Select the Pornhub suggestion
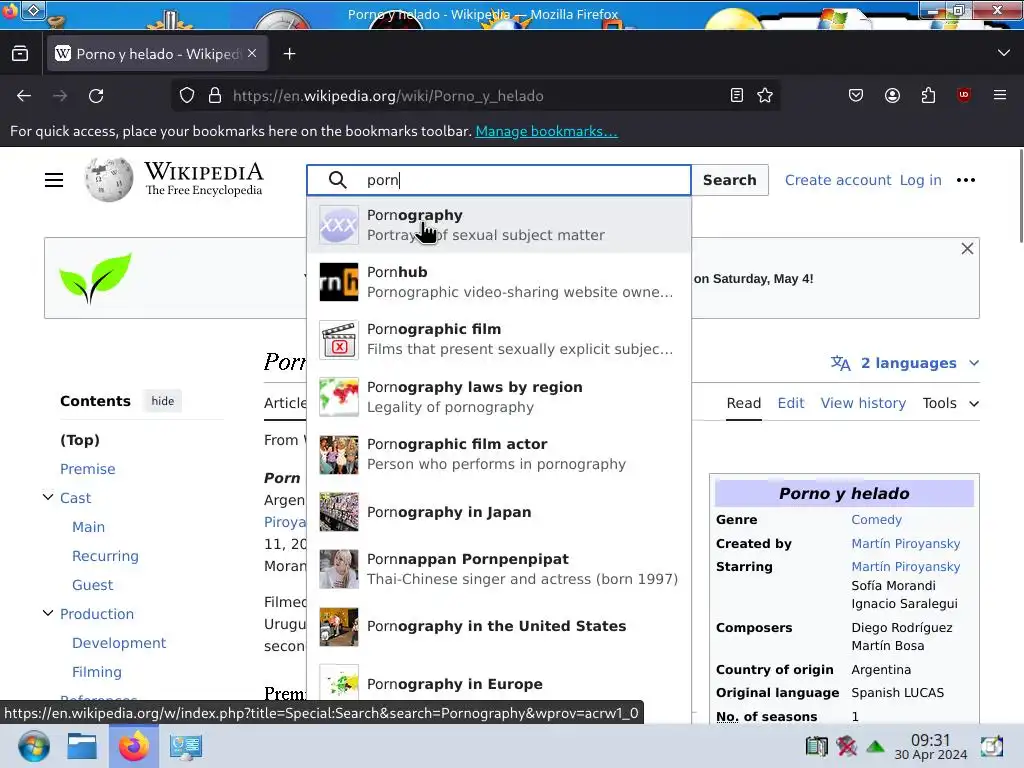The height and width of the screenshot is (768, 1024). click(499, 281)
